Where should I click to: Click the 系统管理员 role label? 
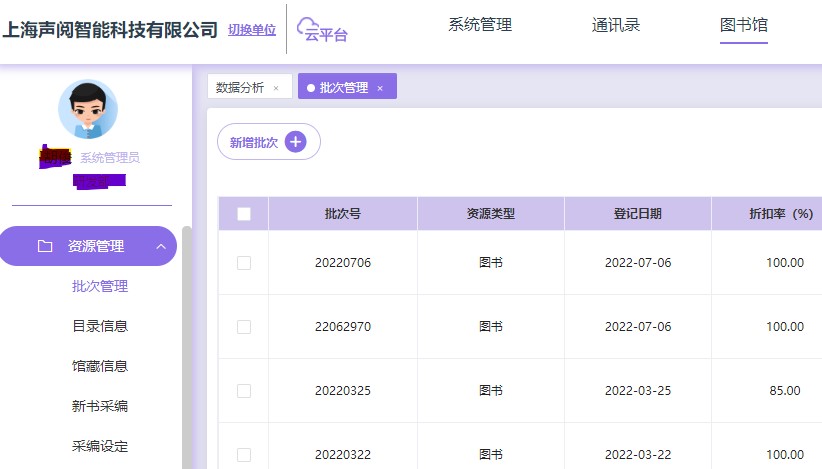point(110,158)
